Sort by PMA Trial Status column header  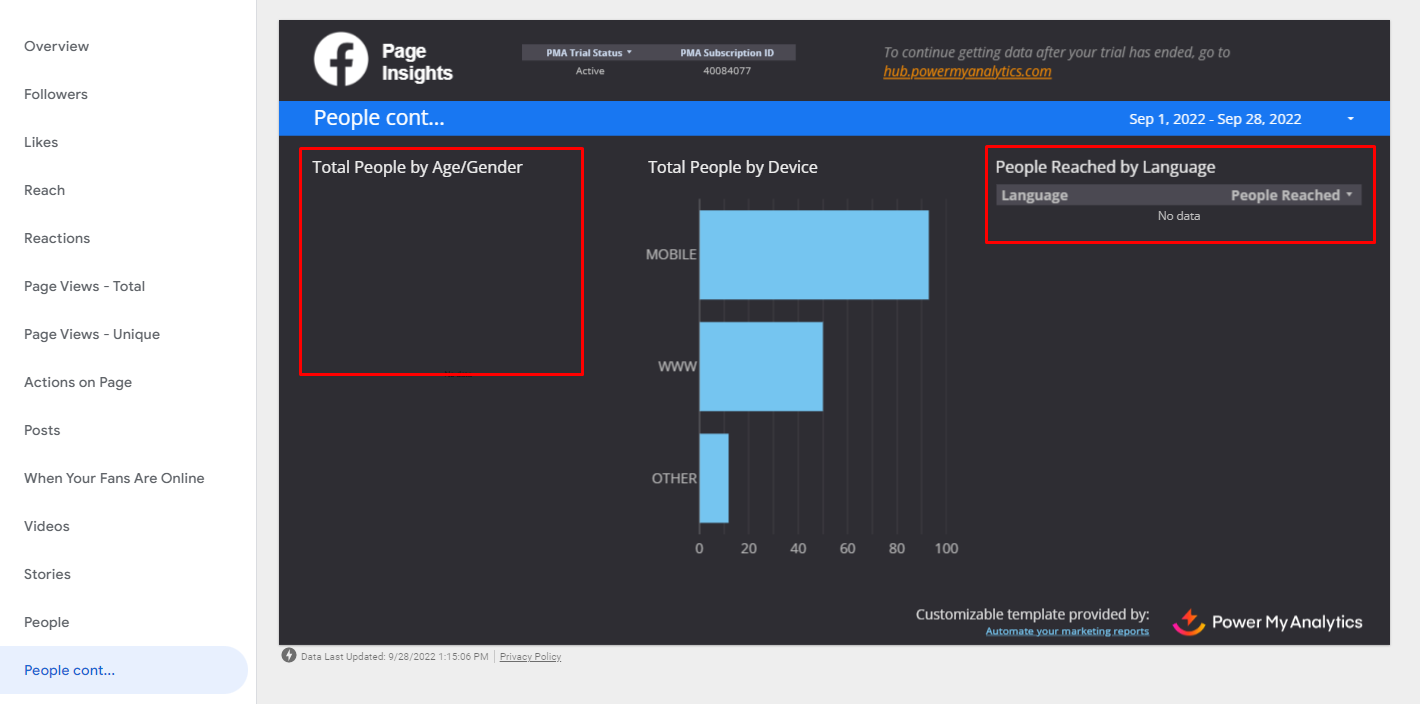click(x=589, y=53)
